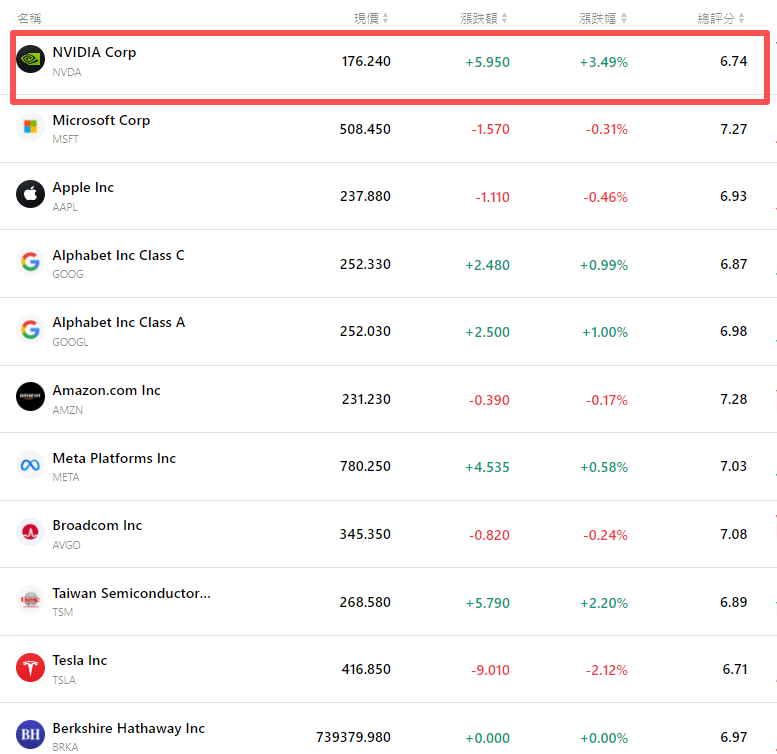Image resolution: width=777 pixels, height=754 pixels.
Task: Click the Broadcom Inc logo icon
Action: click(31, 532)
